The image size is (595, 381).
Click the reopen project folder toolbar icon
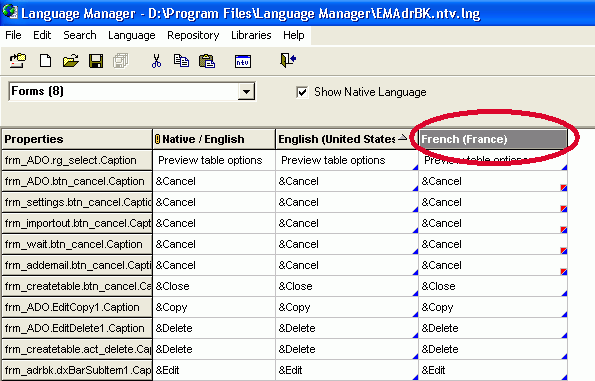pos(18,61)
